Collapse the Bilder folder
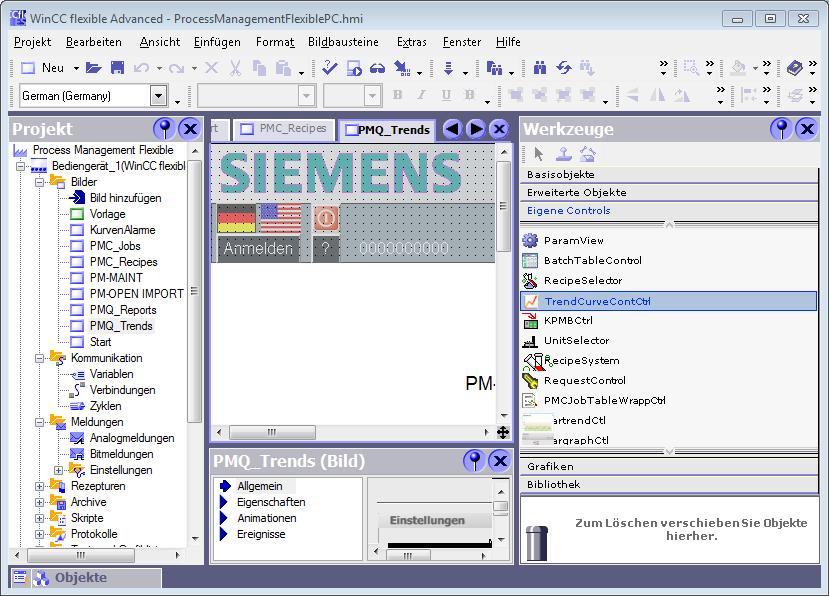The height and width of the screenshot is (596, 829). 39,182
